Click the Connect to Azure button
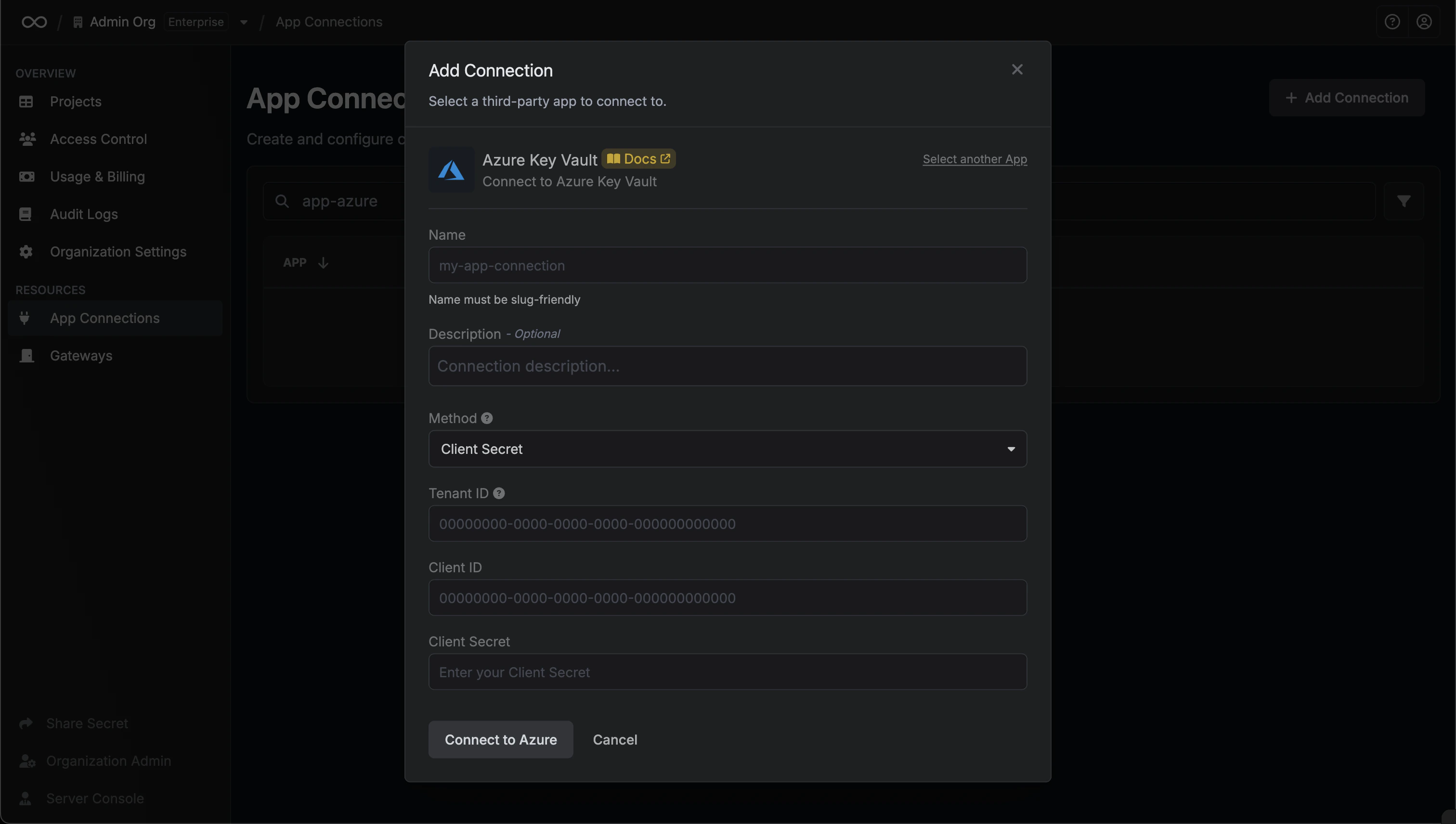 (500, 740)
